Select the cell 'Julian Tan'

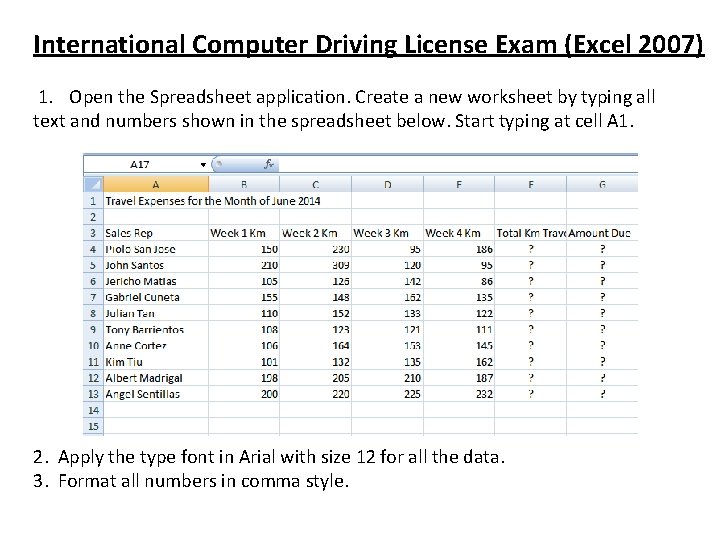click(x=156, y=313)
